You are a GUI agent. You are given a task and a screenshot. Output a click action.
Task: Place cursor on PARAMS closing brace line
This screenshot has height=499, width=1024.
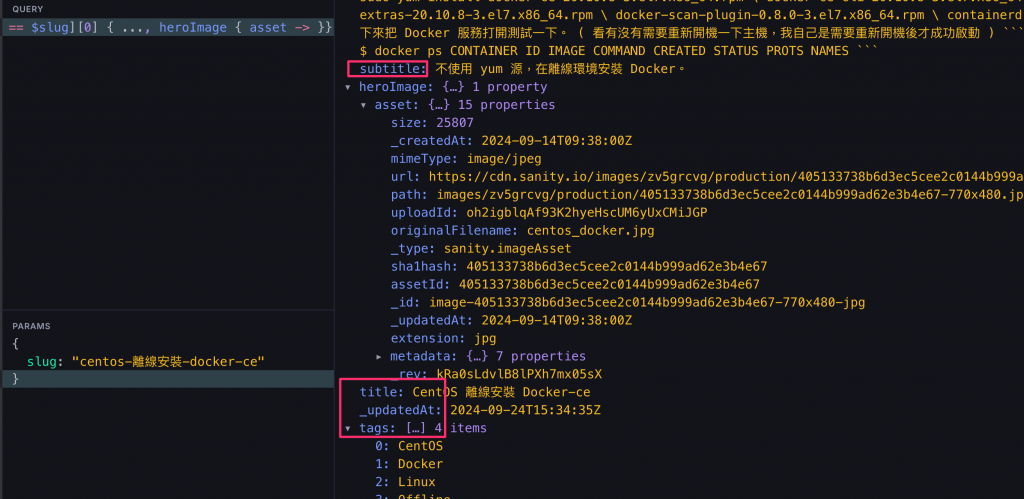[168, 379]
